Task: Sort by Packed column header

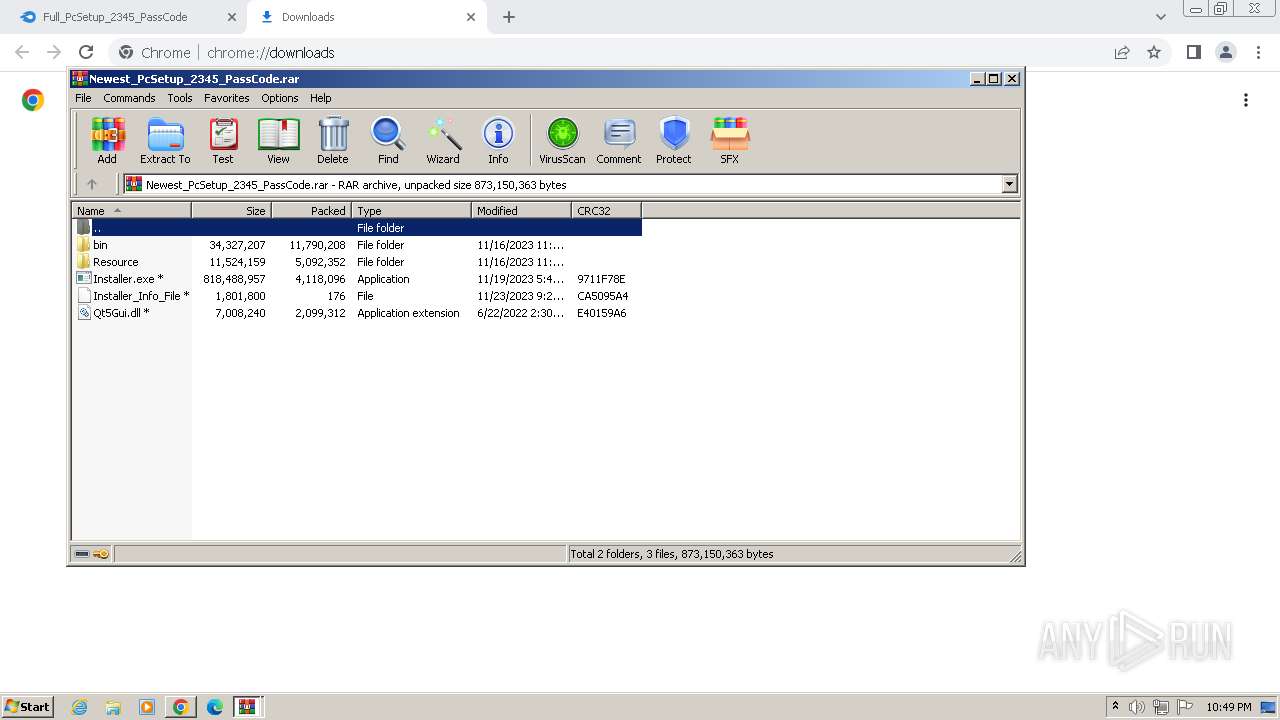Action: (x=311, y=210)
